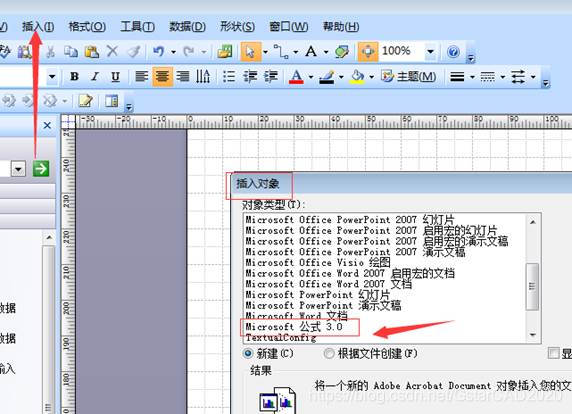
Task: Click the Copy icon in toolbar
Action: click(x=71, y=52)
